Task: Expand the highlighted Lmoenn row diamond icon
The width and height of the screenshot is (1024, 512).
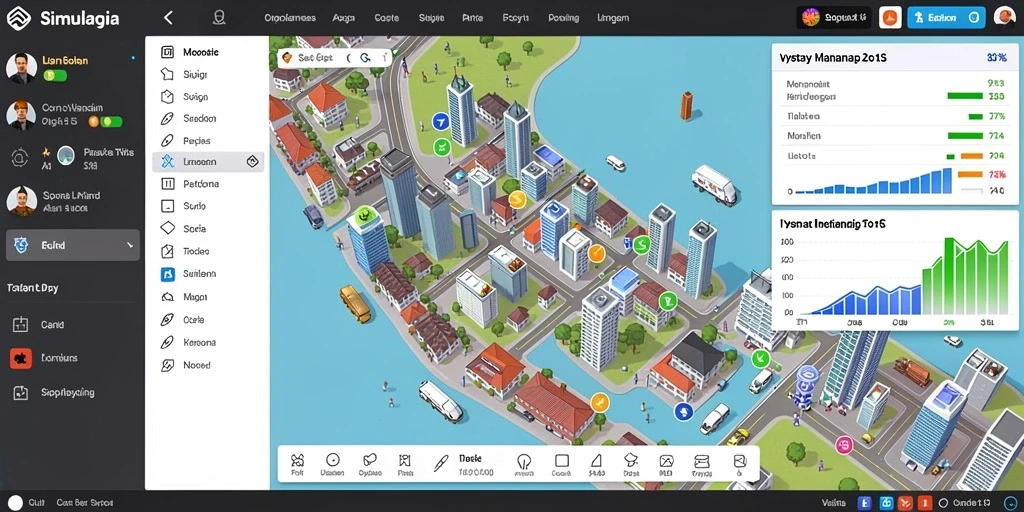Action: click(253, 161)
